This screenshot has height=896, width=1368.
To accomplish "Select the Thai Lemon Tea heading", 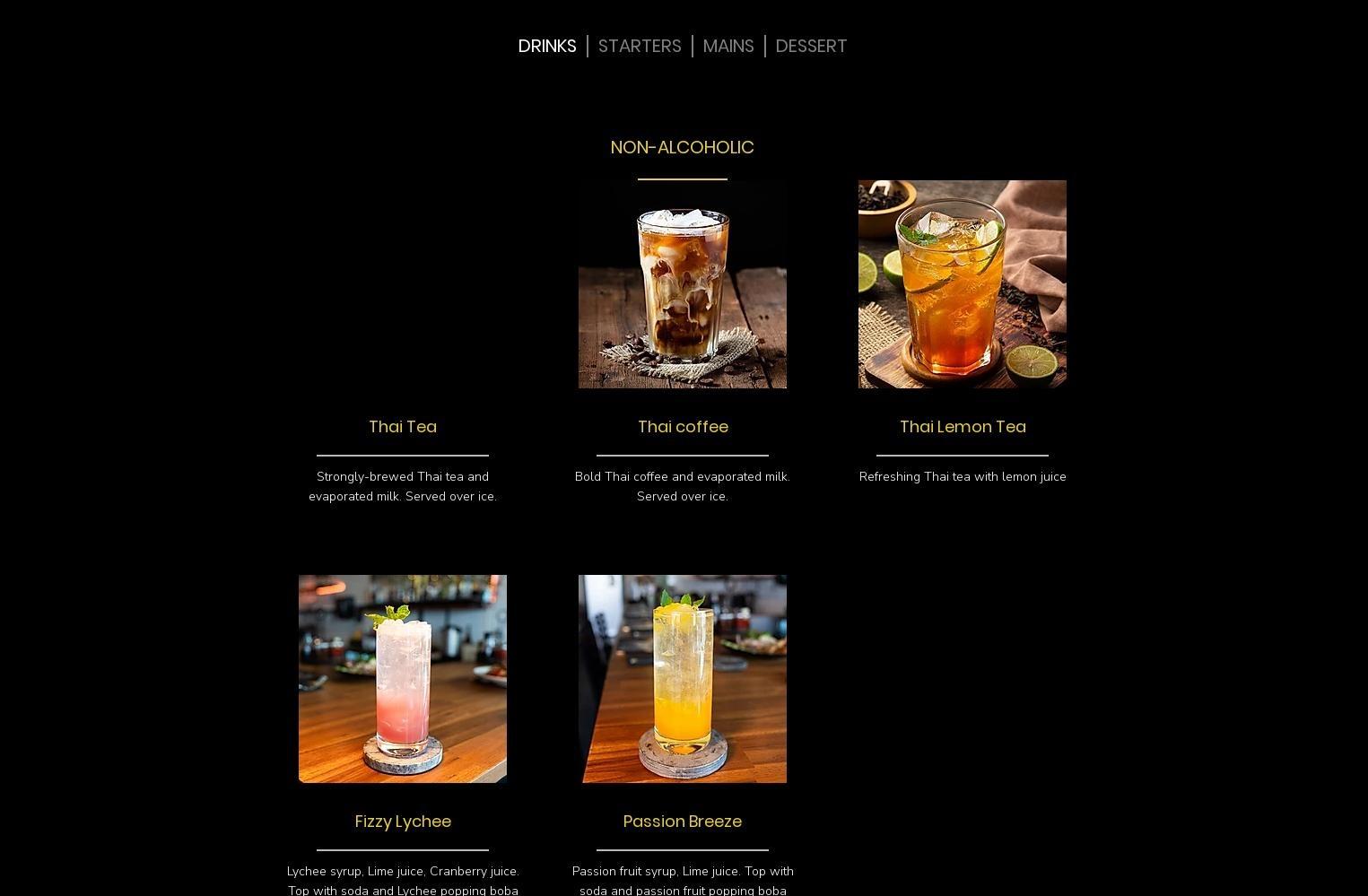I will pos(963,427).
